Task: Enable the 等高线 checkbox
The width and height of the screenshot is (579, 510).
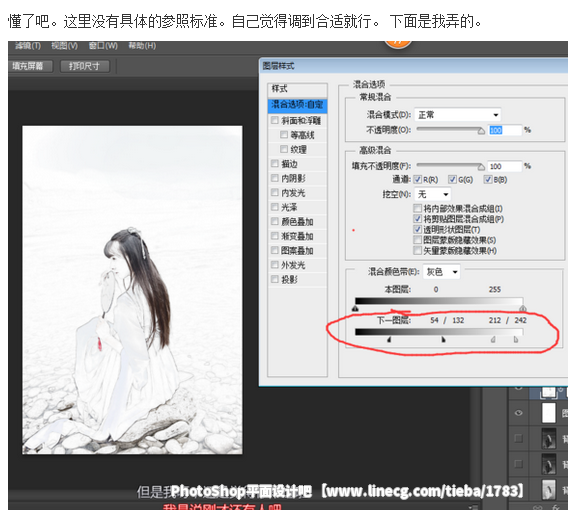Action: 284,135
